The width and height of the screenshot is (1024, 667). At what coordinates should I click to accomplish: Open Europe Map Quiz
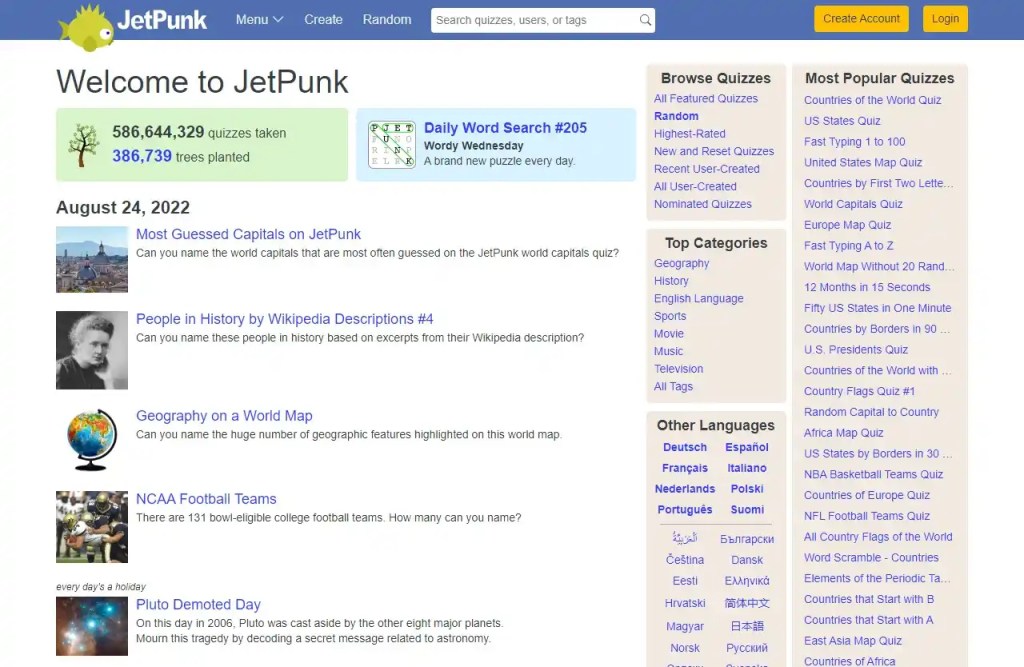point(847,225)
